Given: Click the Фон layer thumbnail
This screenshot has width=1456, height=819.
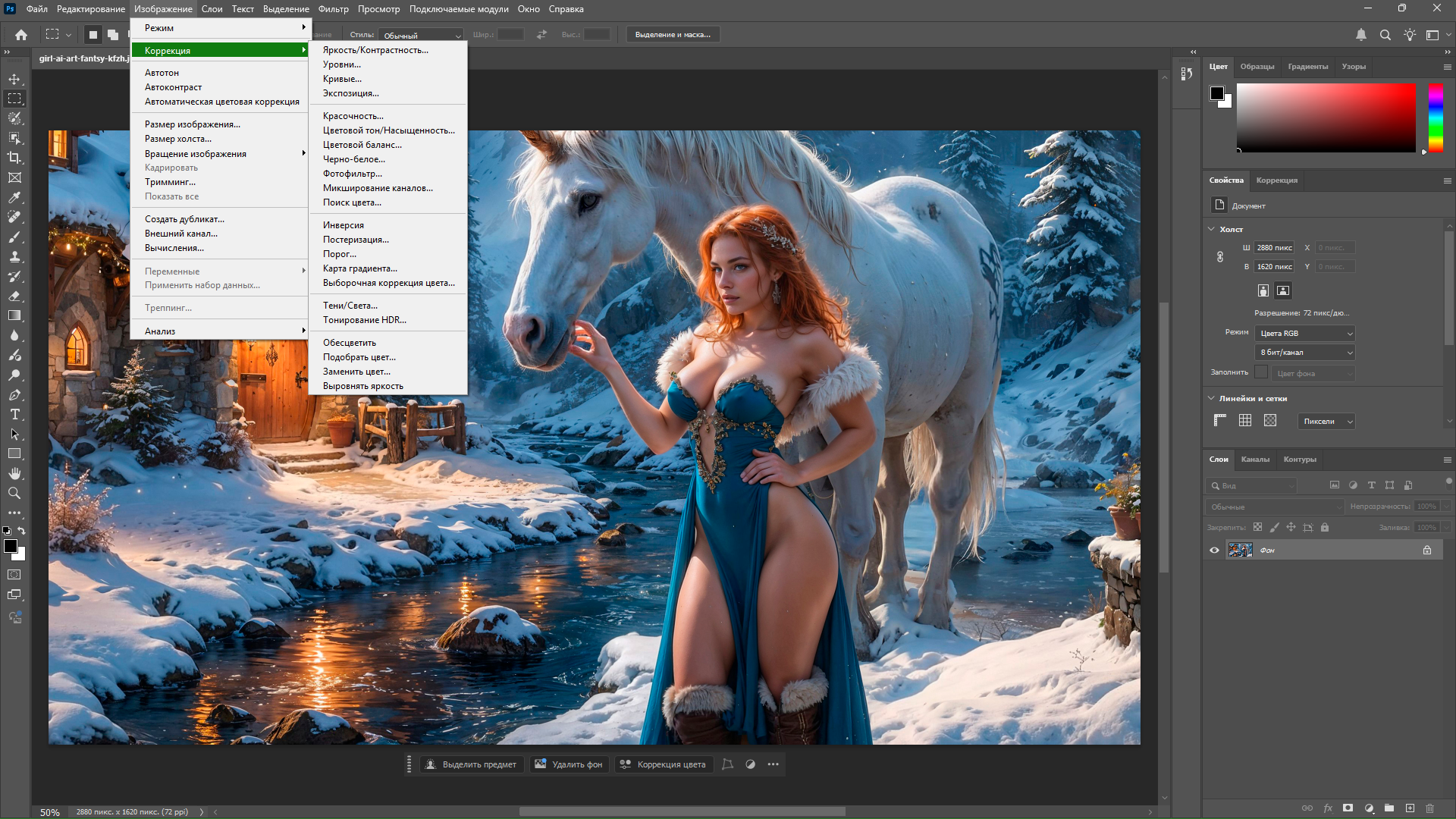Looking at the screenshot, I should click(1241, 551).
